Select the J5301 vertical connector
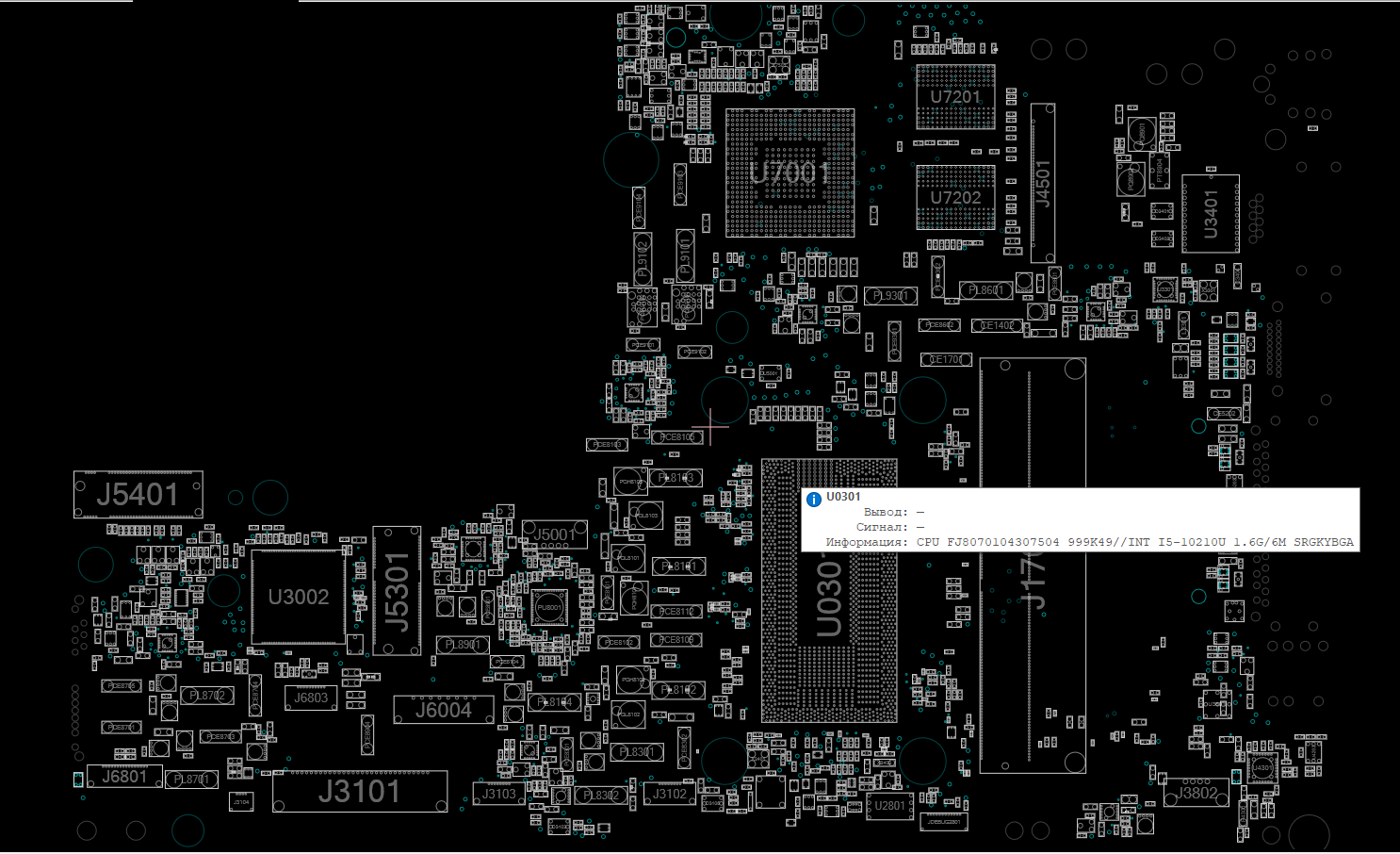The image size is (1400, 854). pos(397,591)
